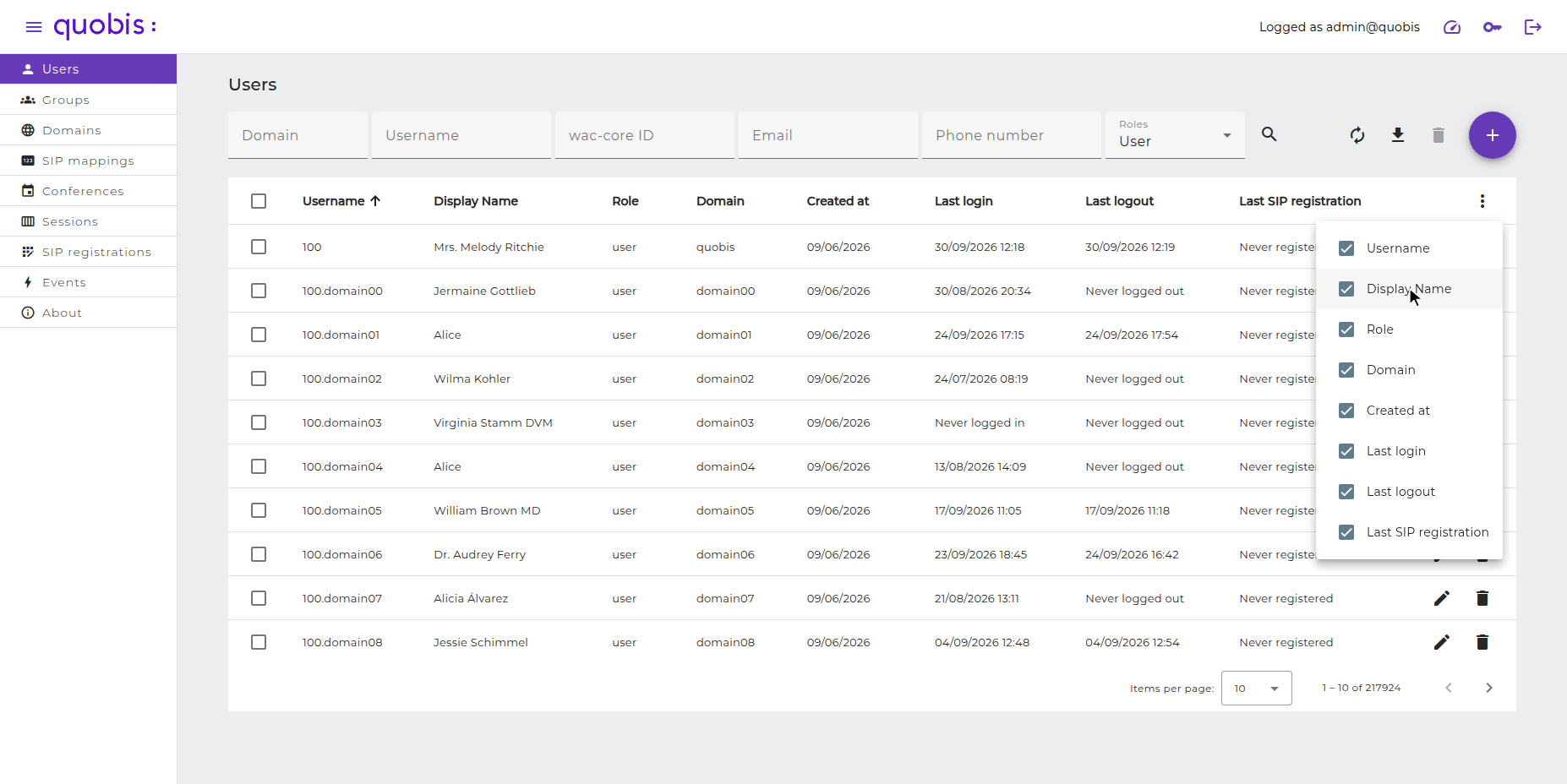
Task: Open the hamburger navigation menu
Action: tap(34, 27)
